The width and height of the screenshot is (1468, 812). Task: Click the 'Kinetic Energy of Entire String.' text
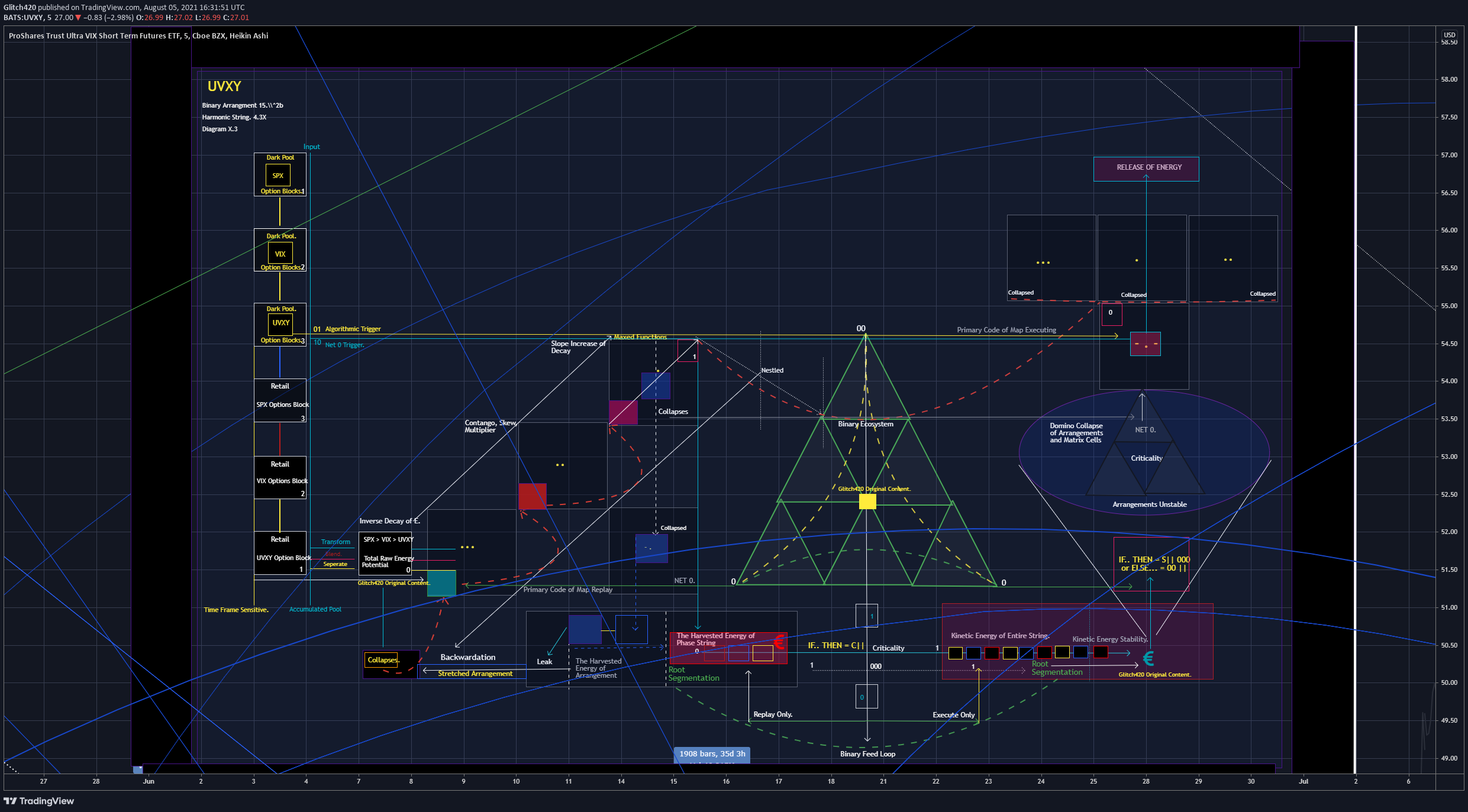click(1000, 636)
